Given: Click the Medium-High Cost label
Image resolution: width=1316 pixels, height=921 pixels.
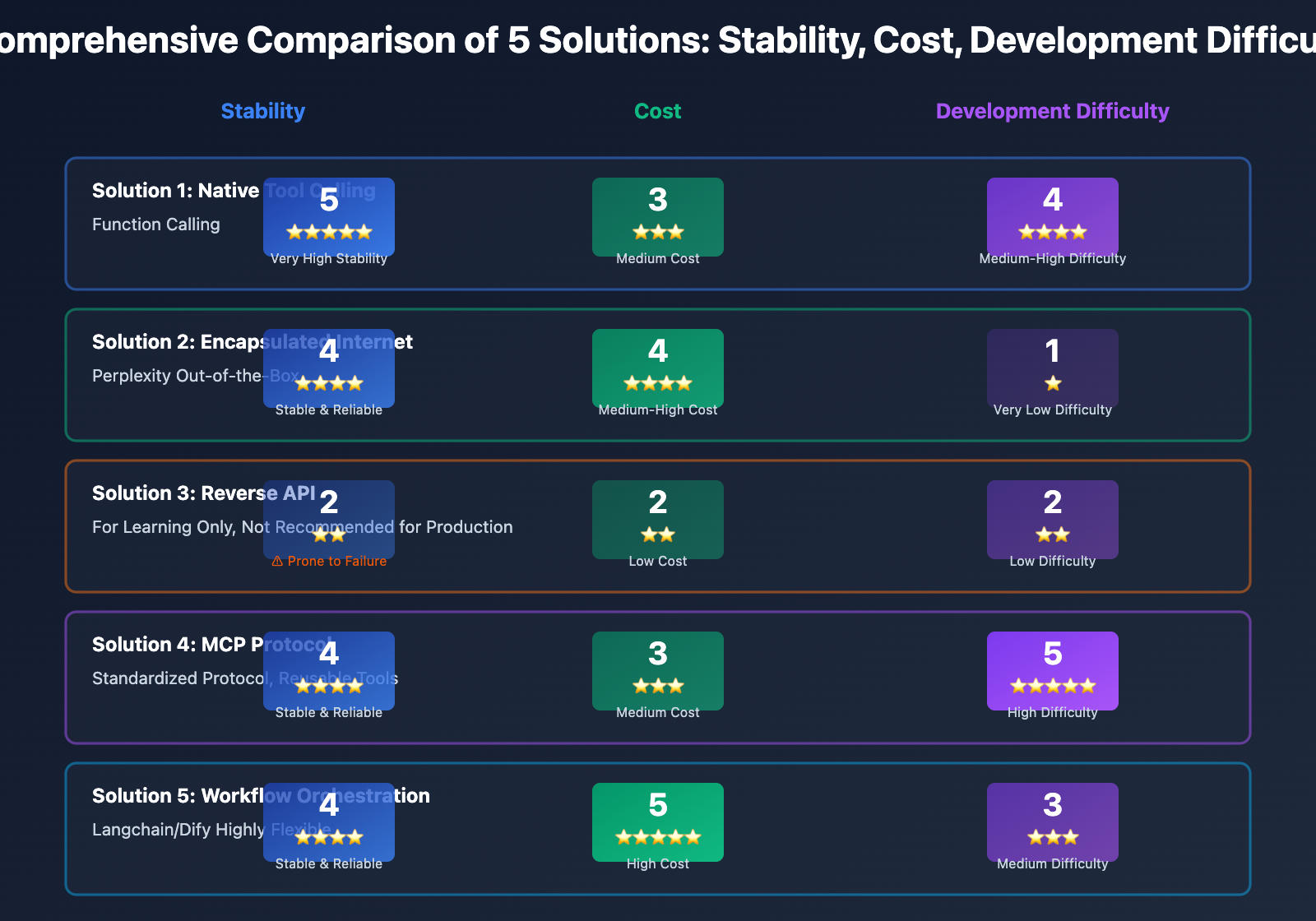Looking at the screenshot, I should pyautogui.click(x=658, y=410).
